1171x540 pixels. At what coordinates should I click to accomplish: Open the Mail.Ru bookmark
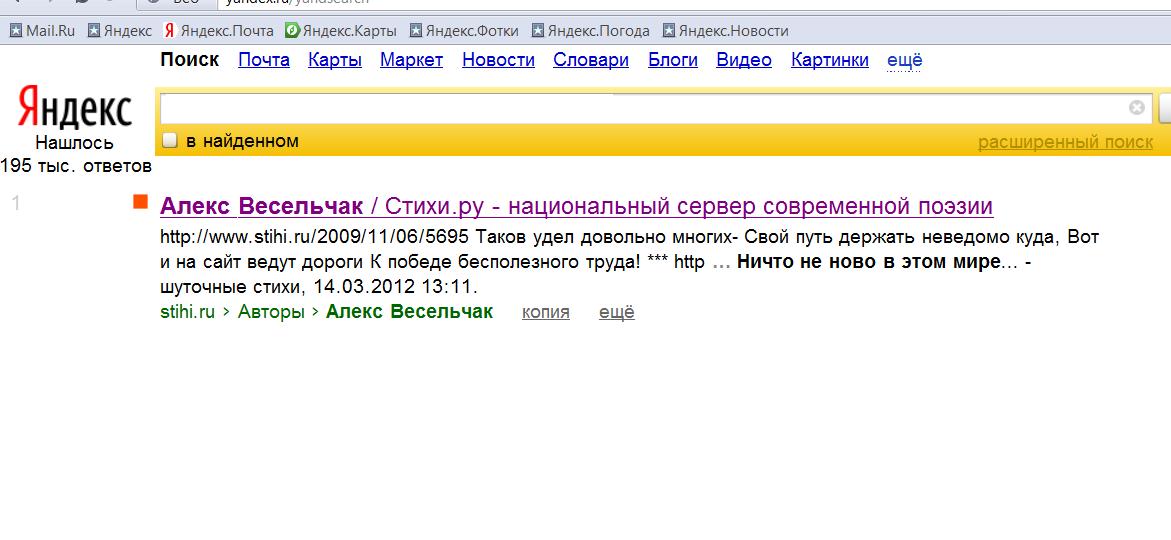pyautogui.click(x=42, y=31)
